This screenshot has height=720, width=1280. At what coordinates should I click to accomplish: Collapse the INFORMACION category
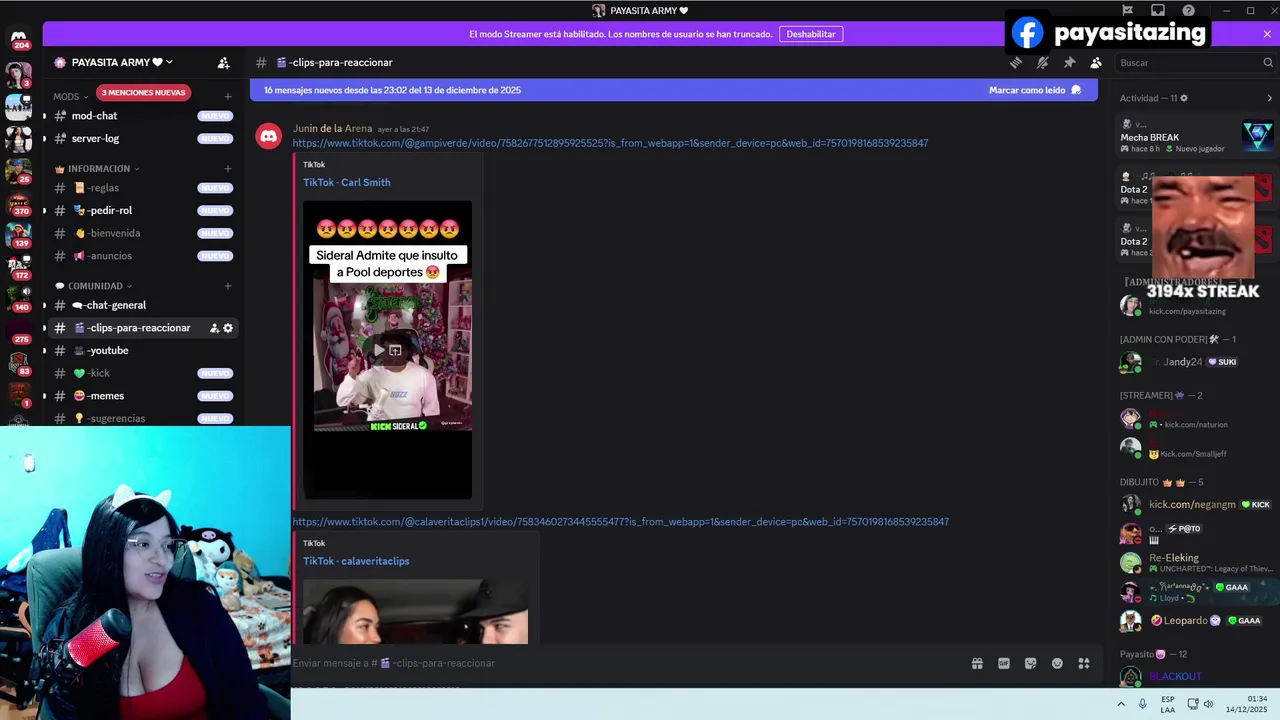tap(98, 169)
